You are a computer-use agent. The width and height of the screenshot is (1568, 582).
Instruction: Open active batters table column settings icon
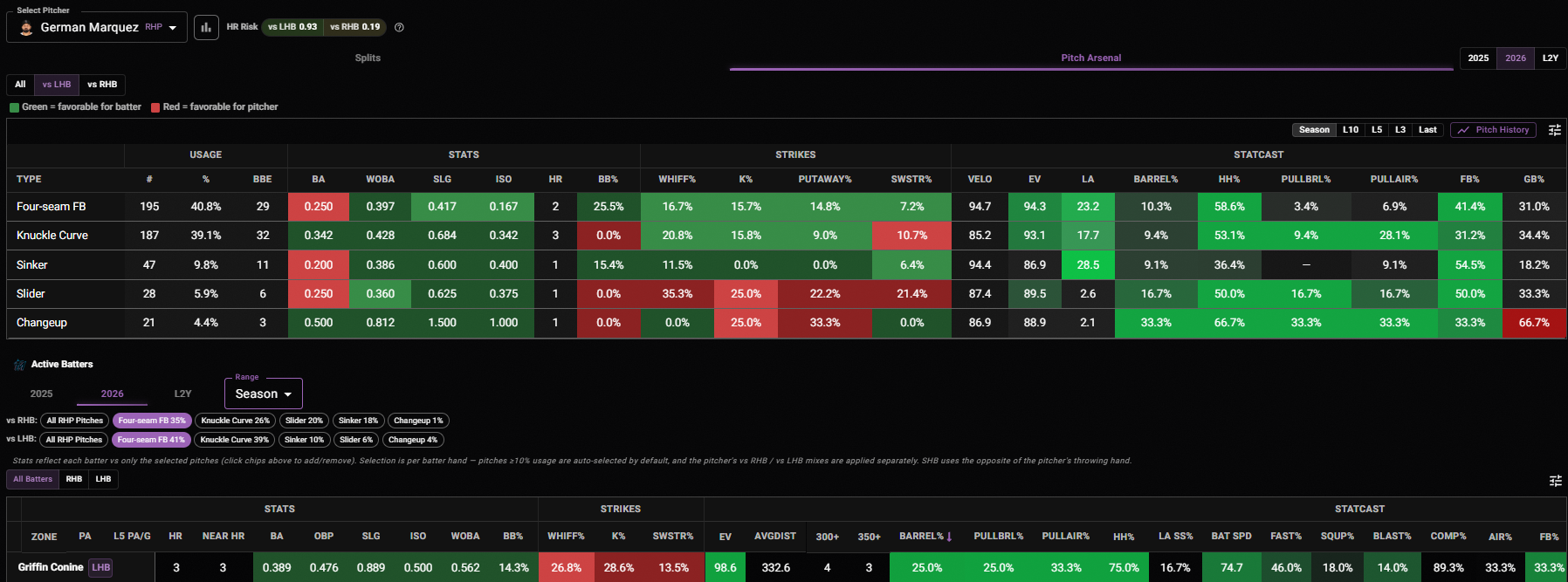coord(1555,481)
